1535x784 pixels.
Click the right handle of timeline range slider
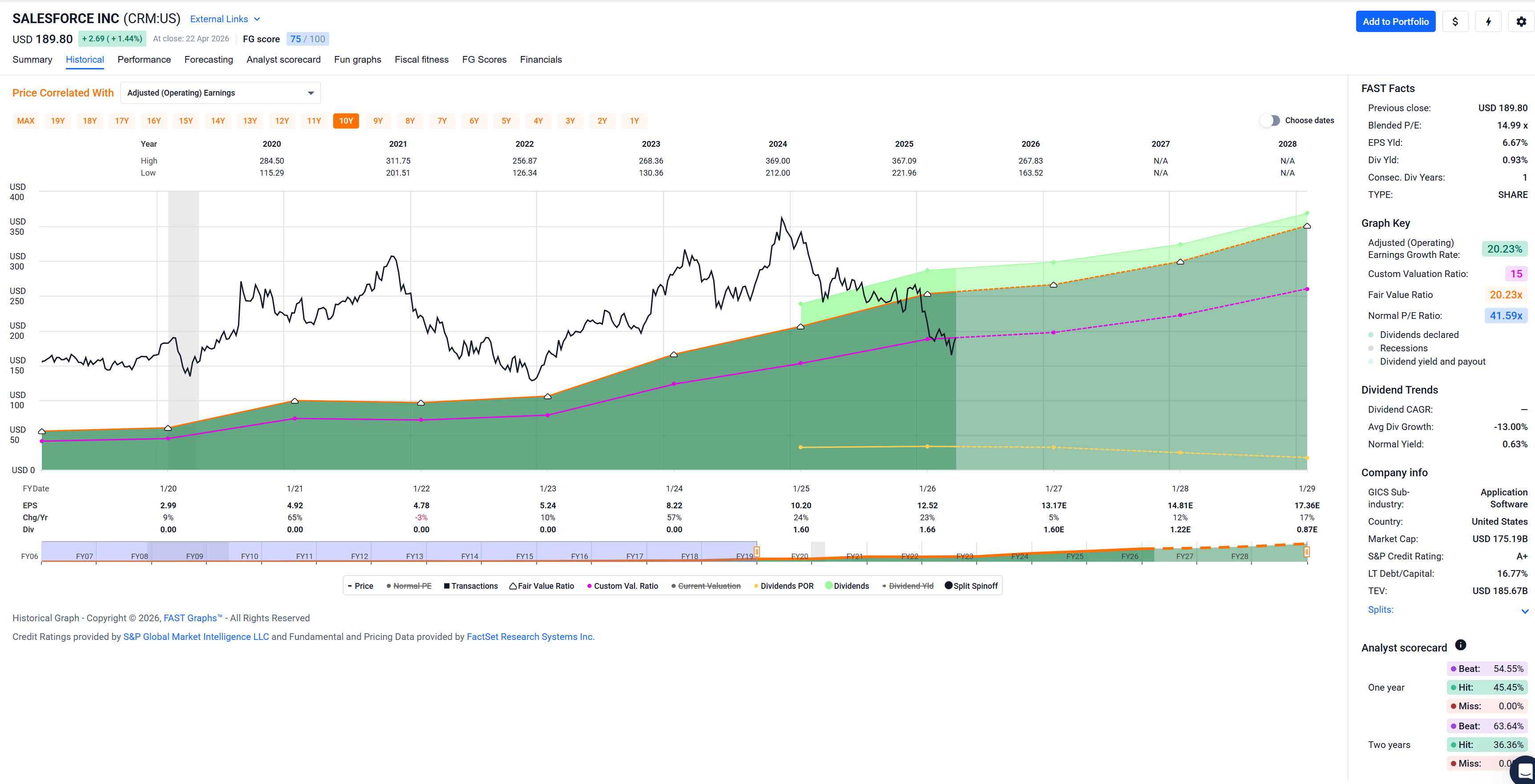(x=1306, y=552)
